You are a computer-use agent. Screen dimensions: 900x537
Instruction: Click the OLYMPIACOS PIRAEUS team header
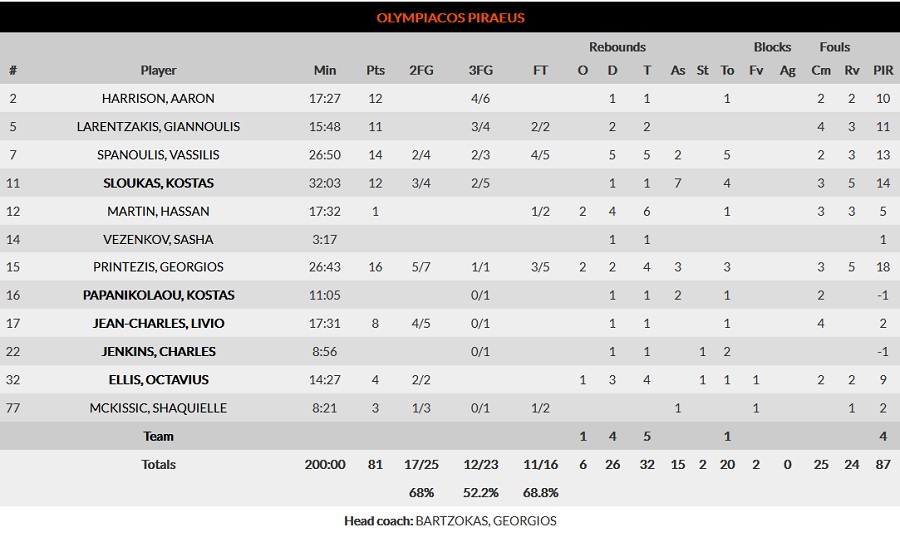(x=451, y=17)
